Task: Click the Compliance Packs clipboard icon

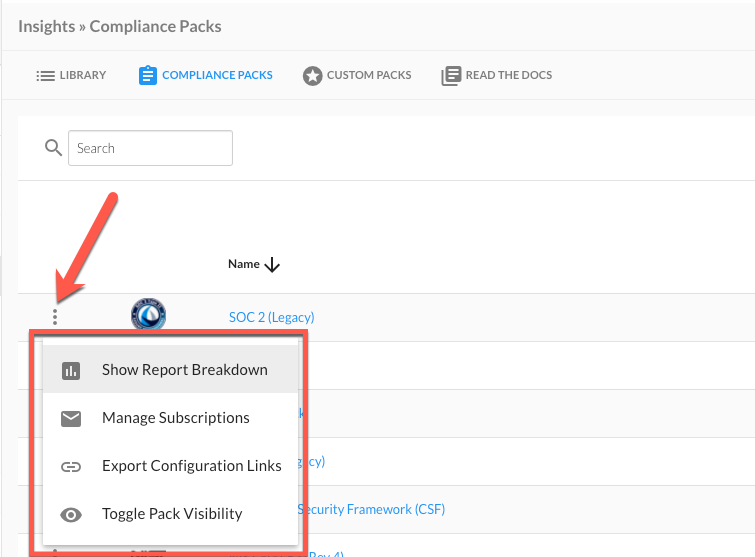Action: click(x=147, y=76)
